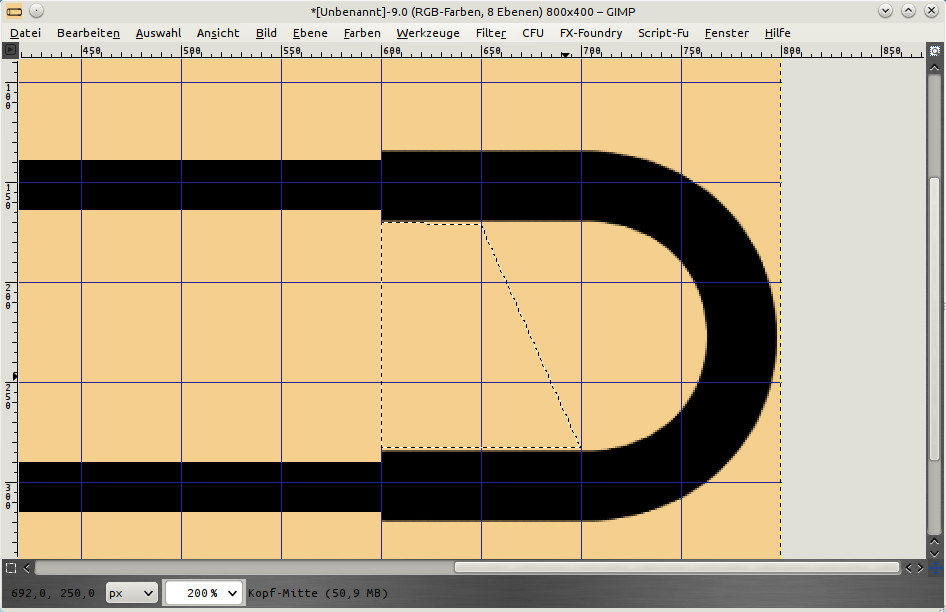Open the FX-Foundry menu
The height and width of the screenshot is (612, 946).
(590, 33)
